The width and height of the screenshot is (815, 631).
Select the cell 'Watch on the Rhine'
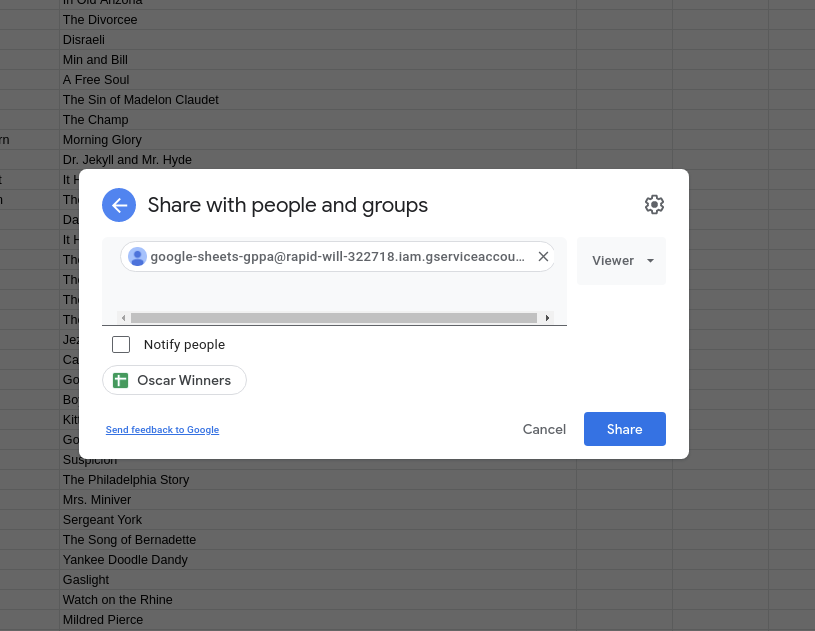318,600
